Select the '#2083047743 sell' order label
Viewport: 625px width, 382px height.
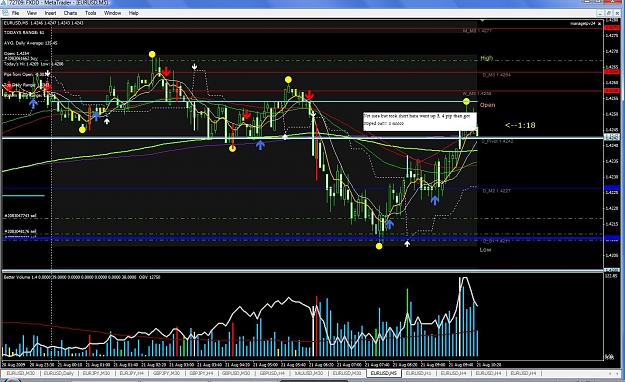point(20,216)
